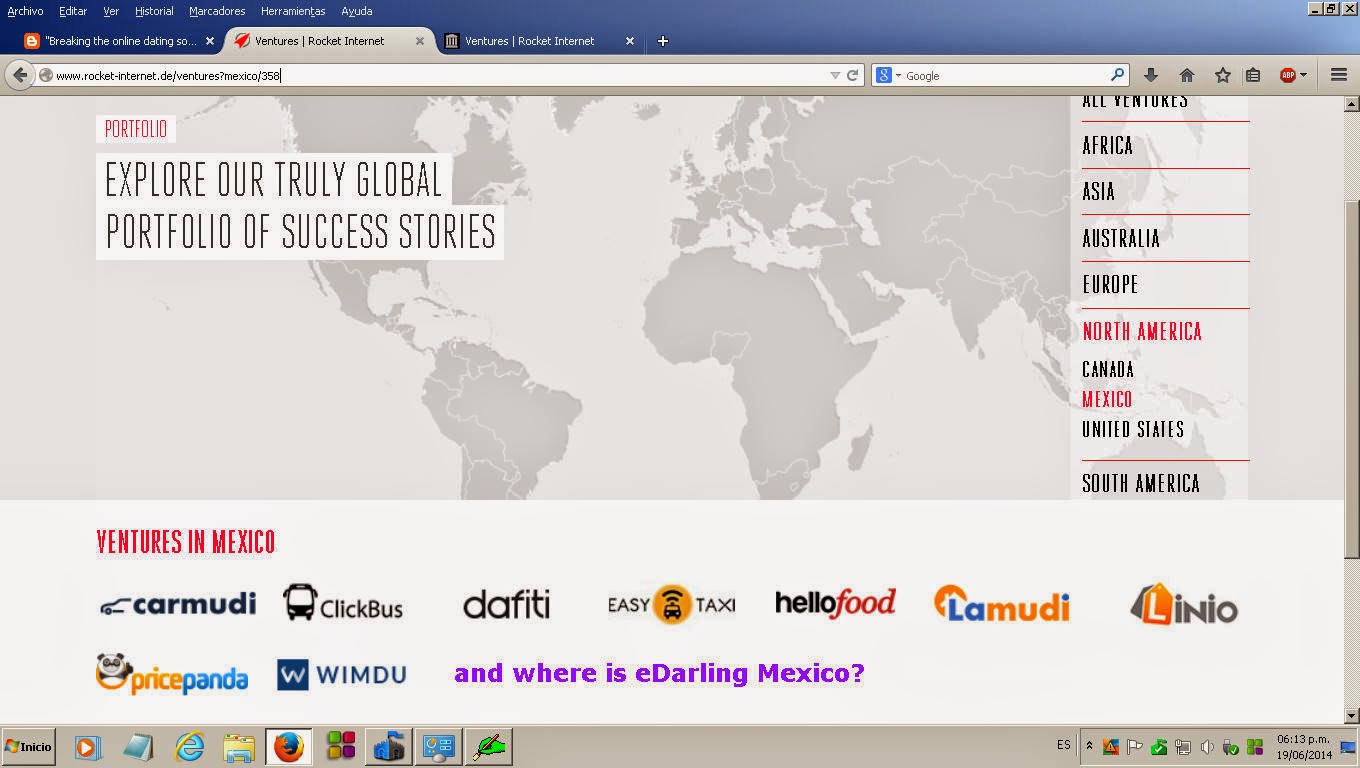Open the Dafiti venture logo
Viewport: 1360px width, 768px height.
tap(506, 604)
